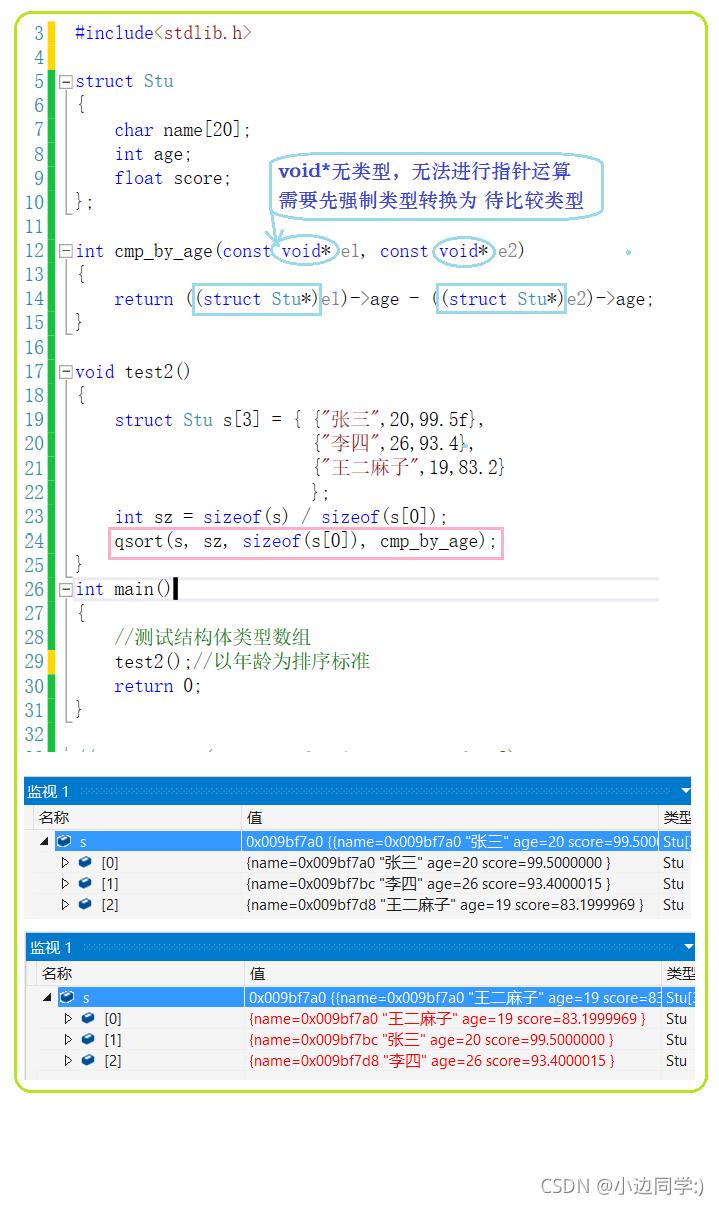Click the cube icon of [1] 李四 row
The width and height of the screenshot is (719, 1206).
85,884
